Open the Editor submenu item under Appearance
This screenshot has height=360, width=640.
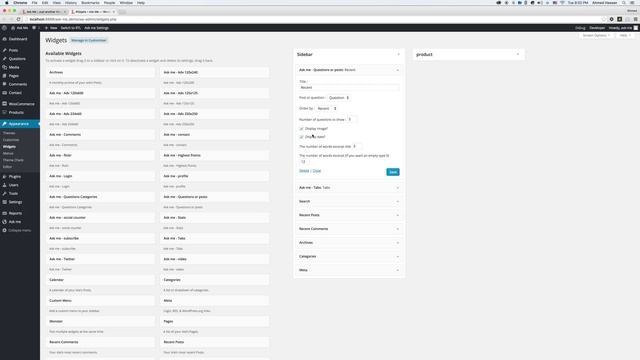point(7,167)
